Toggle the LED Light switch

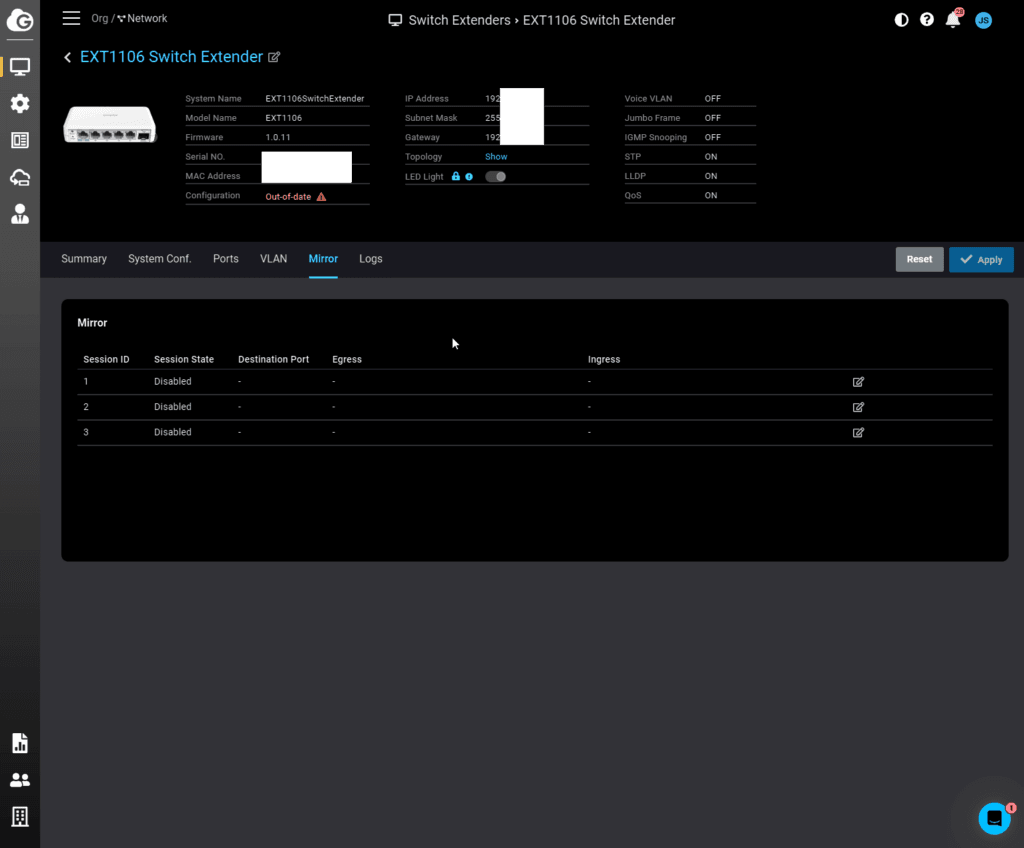[x=495, y=177]
